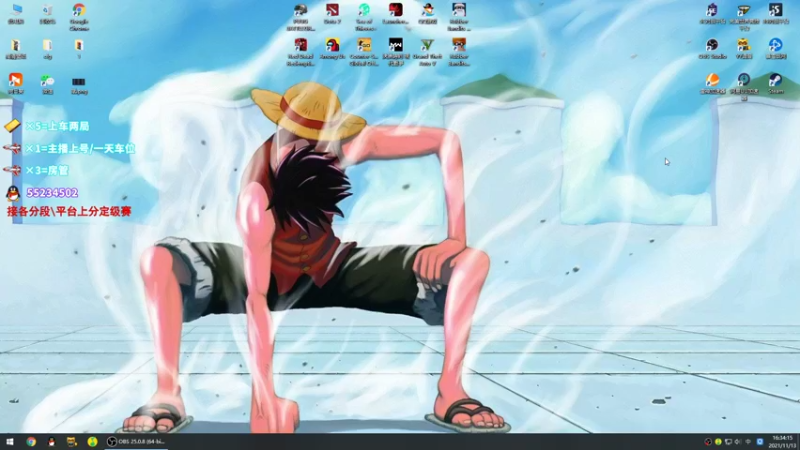
Task: Open the yellow round taskbar icon
Action: 92,442
